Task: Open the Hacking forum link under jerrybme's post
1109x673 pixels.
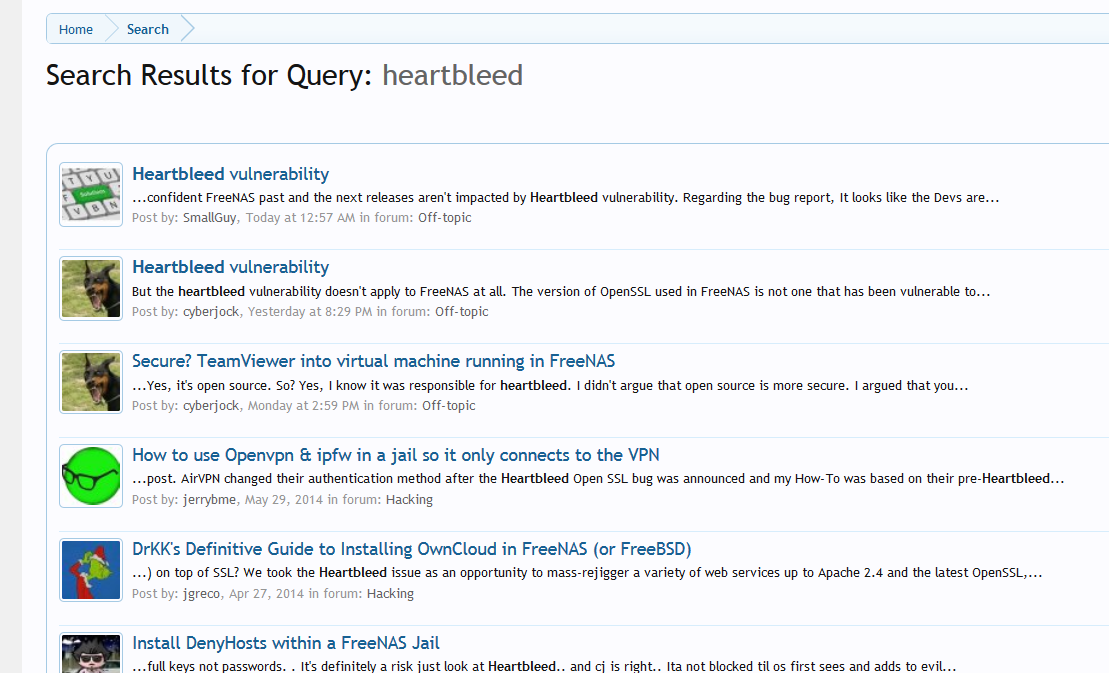Action: pyautogui.click(x=409, y=500)
